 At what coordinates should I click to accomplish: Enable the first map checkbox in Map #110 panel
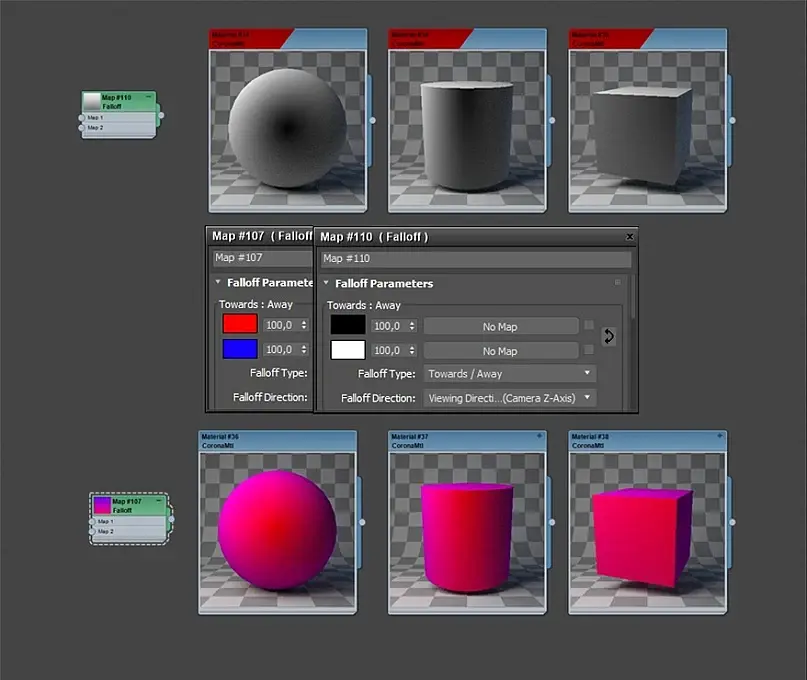click(589, 325)
